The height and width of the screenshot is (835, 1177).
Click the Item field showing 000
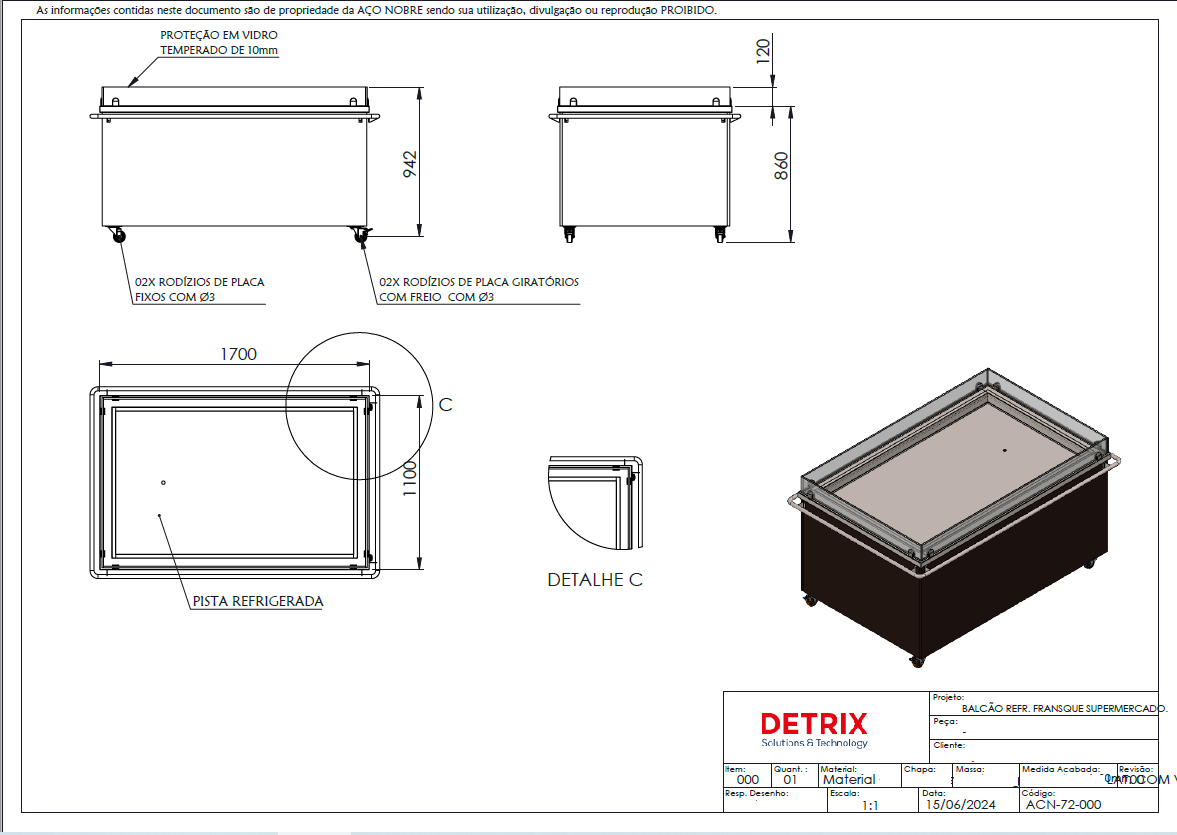coord(747,779)
